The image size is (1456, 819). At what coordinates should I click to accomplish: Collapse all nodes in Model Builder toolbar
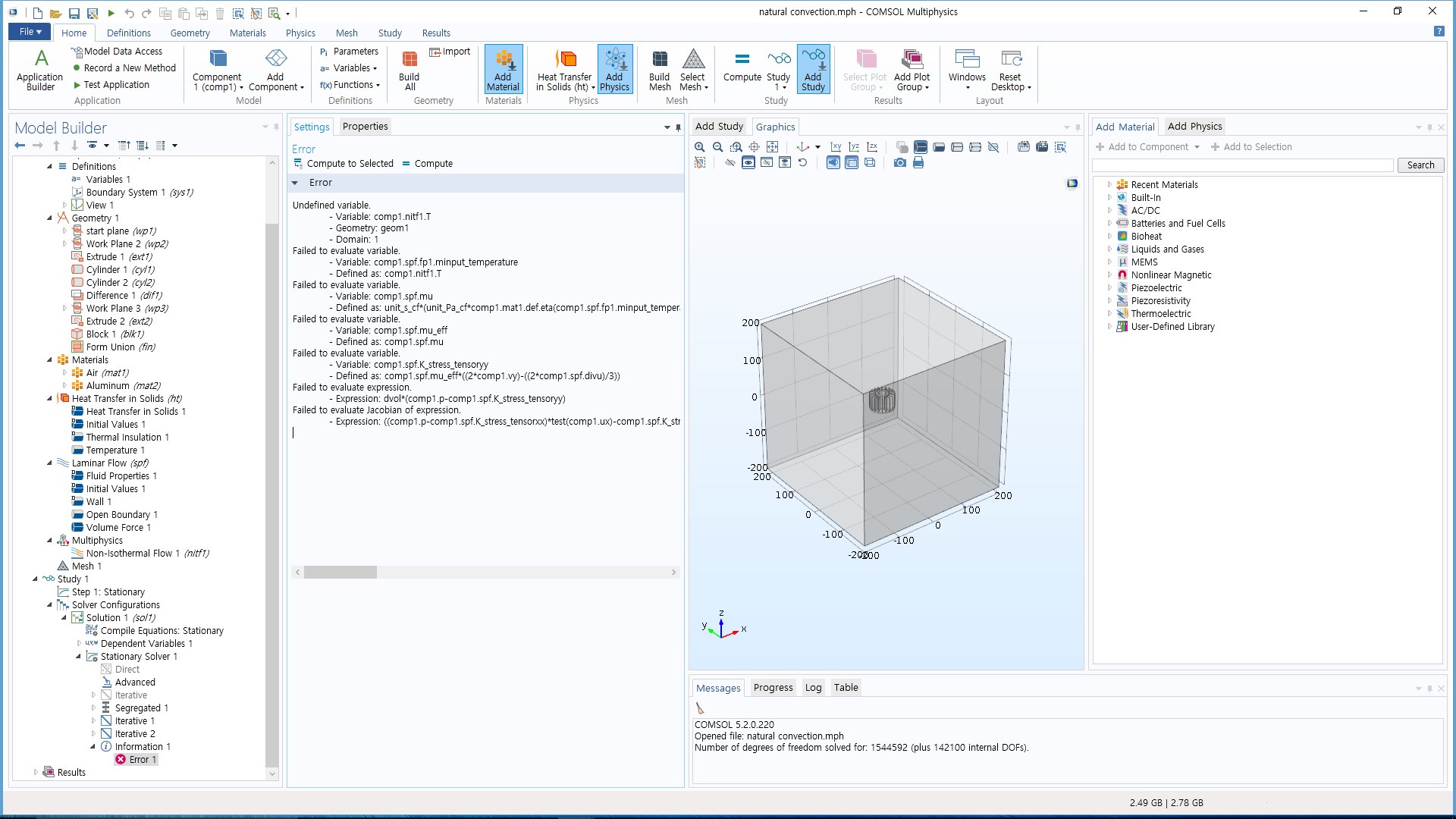(x=124, y=145)
